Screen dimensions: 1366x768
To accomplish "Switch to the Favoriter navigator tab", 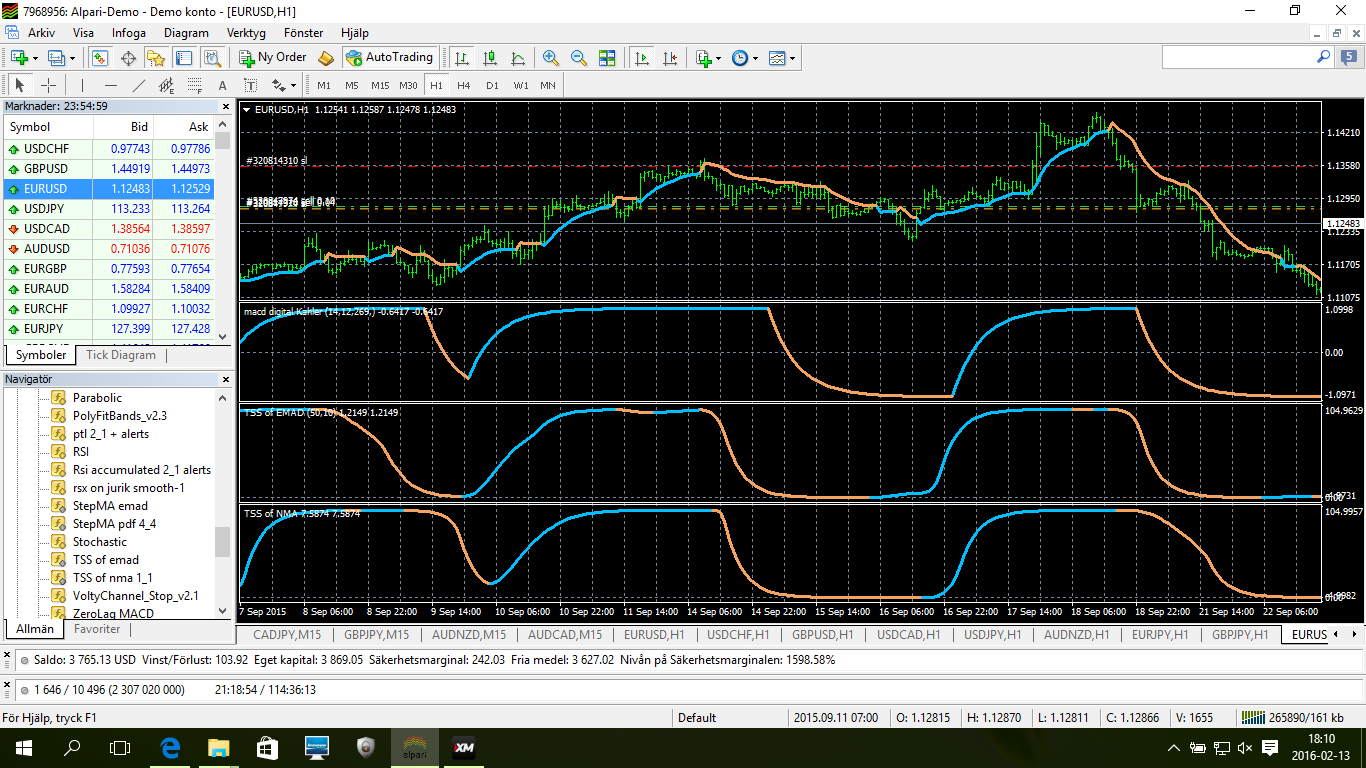I will pyautogui.click(x=97, y=629).
